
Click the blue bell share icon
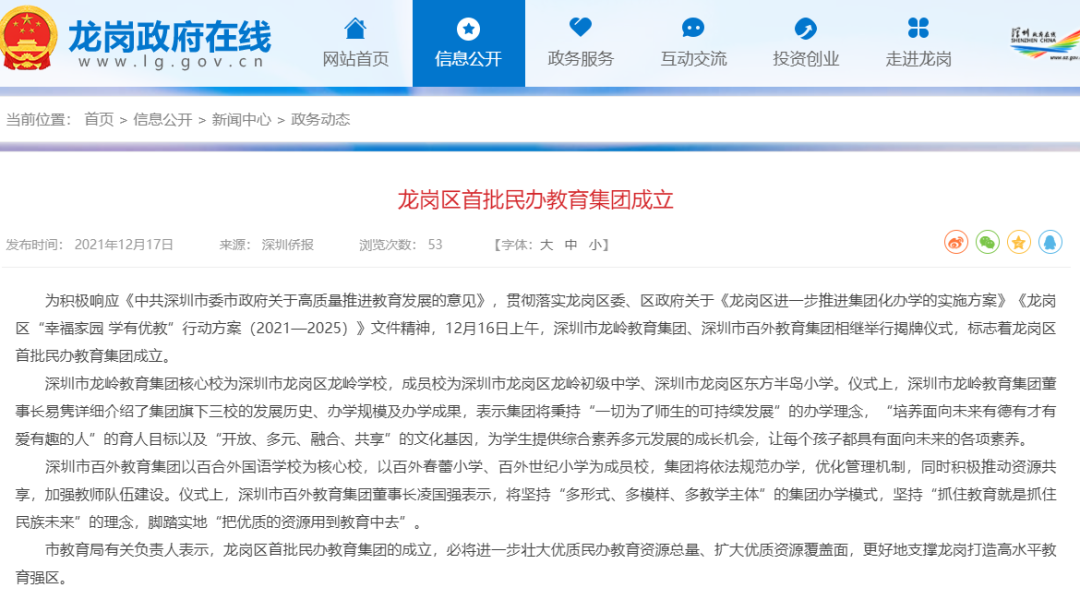1050,242
